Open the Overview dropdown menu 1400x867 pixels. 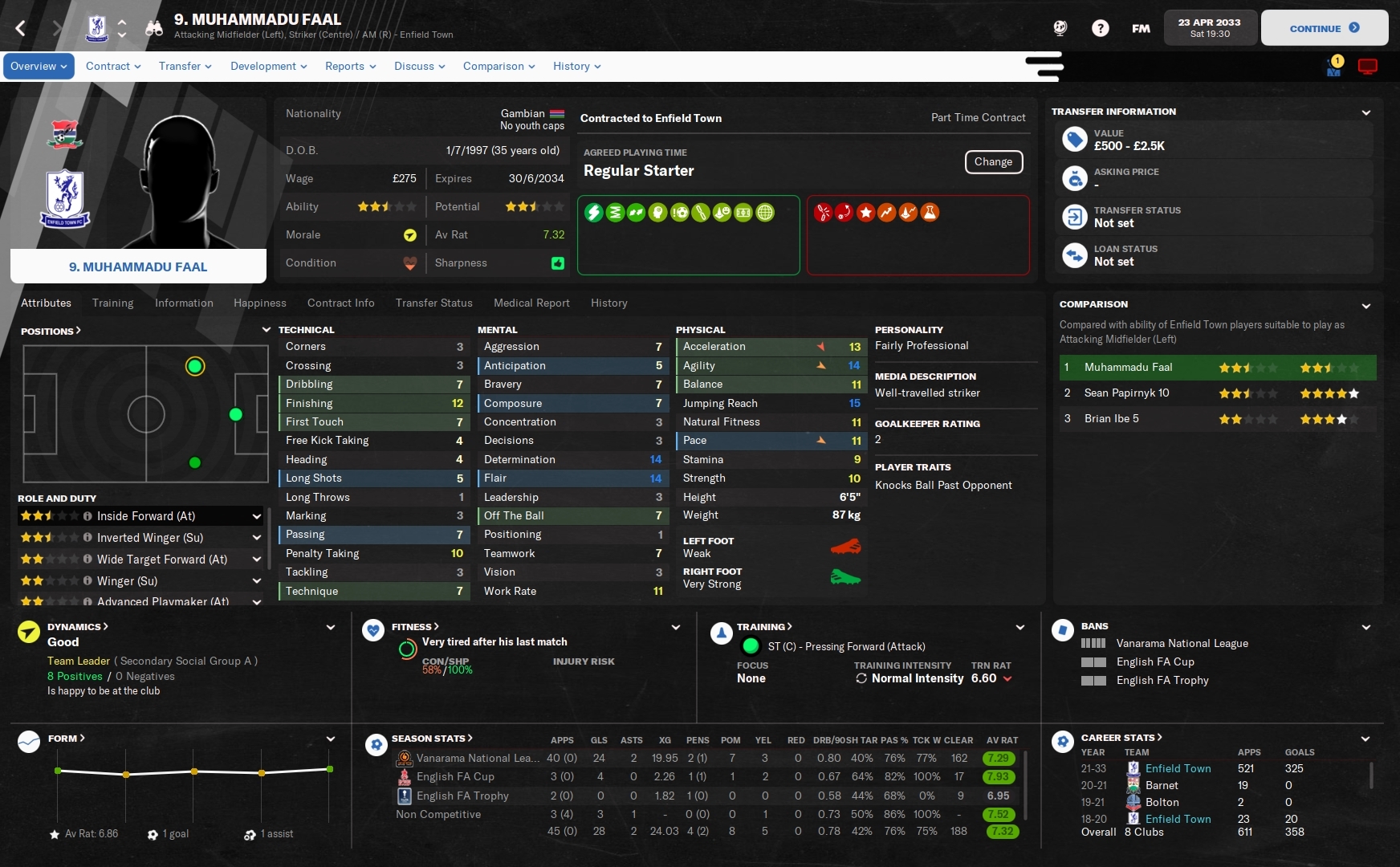[x=39, y=67]
